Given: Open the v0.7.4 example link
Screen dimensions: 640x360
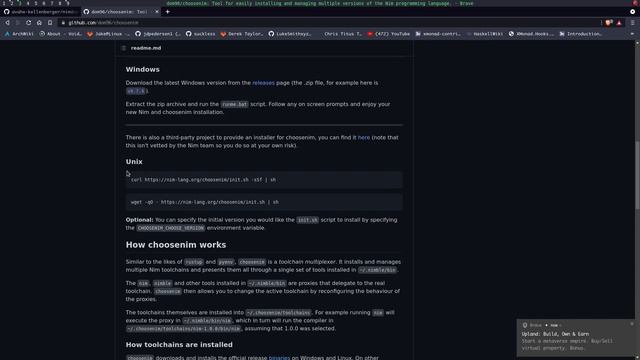Looking at the screenshot, I should (x=136, y=91).
